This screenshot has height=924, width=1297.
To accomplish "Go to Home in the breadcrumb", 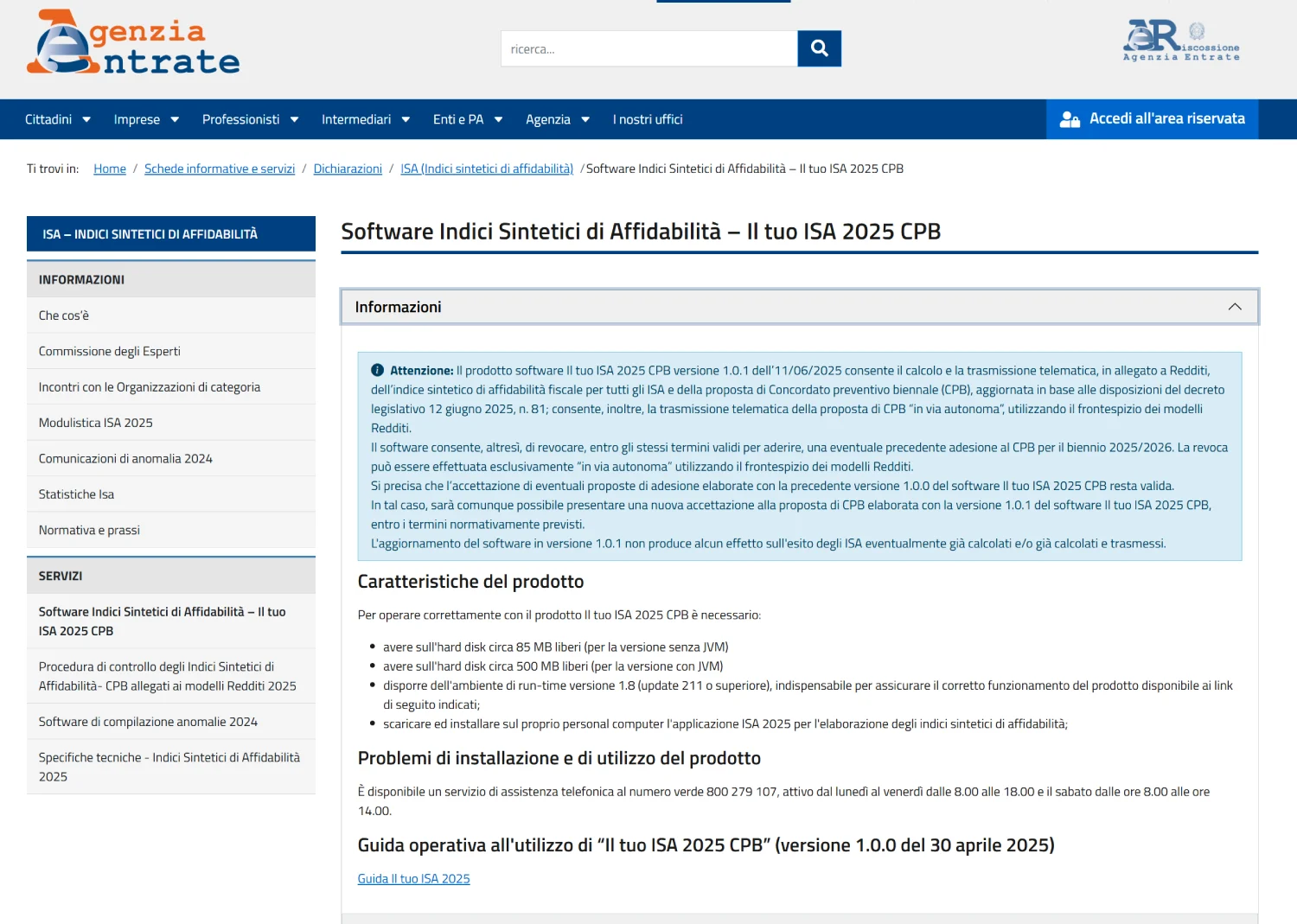I will 110,169.
